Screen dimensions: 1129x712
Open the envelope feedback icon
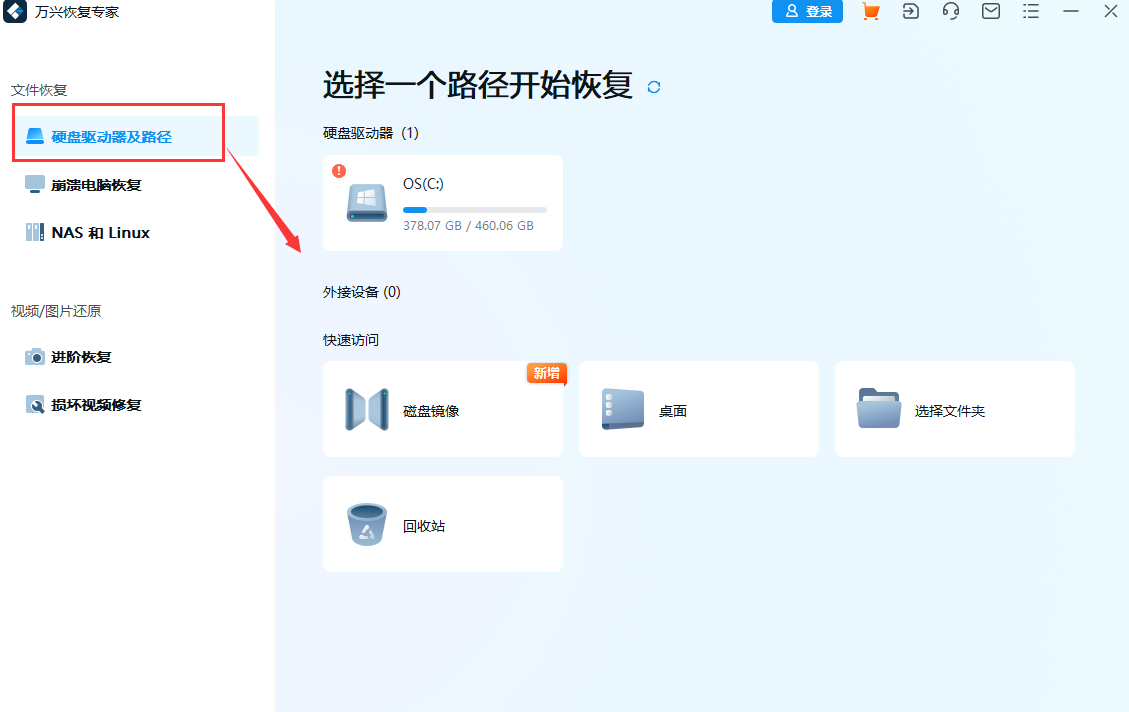(990, 11)
